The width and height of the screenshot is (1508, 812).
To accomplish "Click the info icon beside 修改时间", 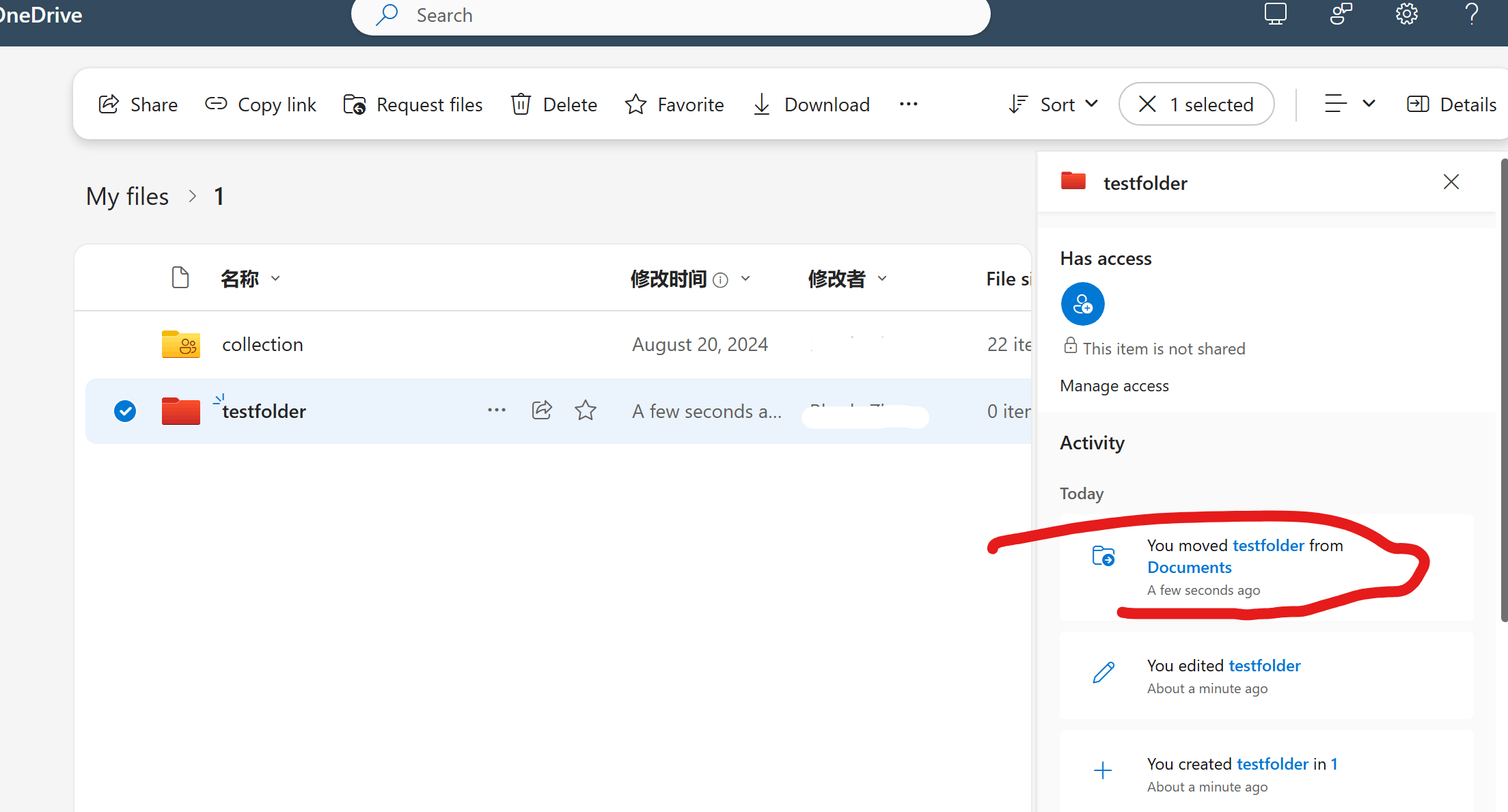I will point(720,280).
